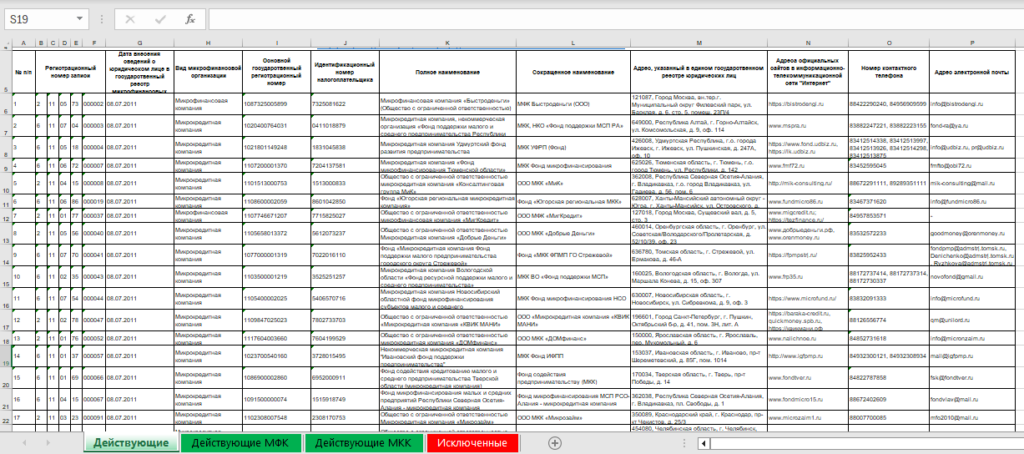Open the https://bistrodengi.ru website link

click(795, 103)
